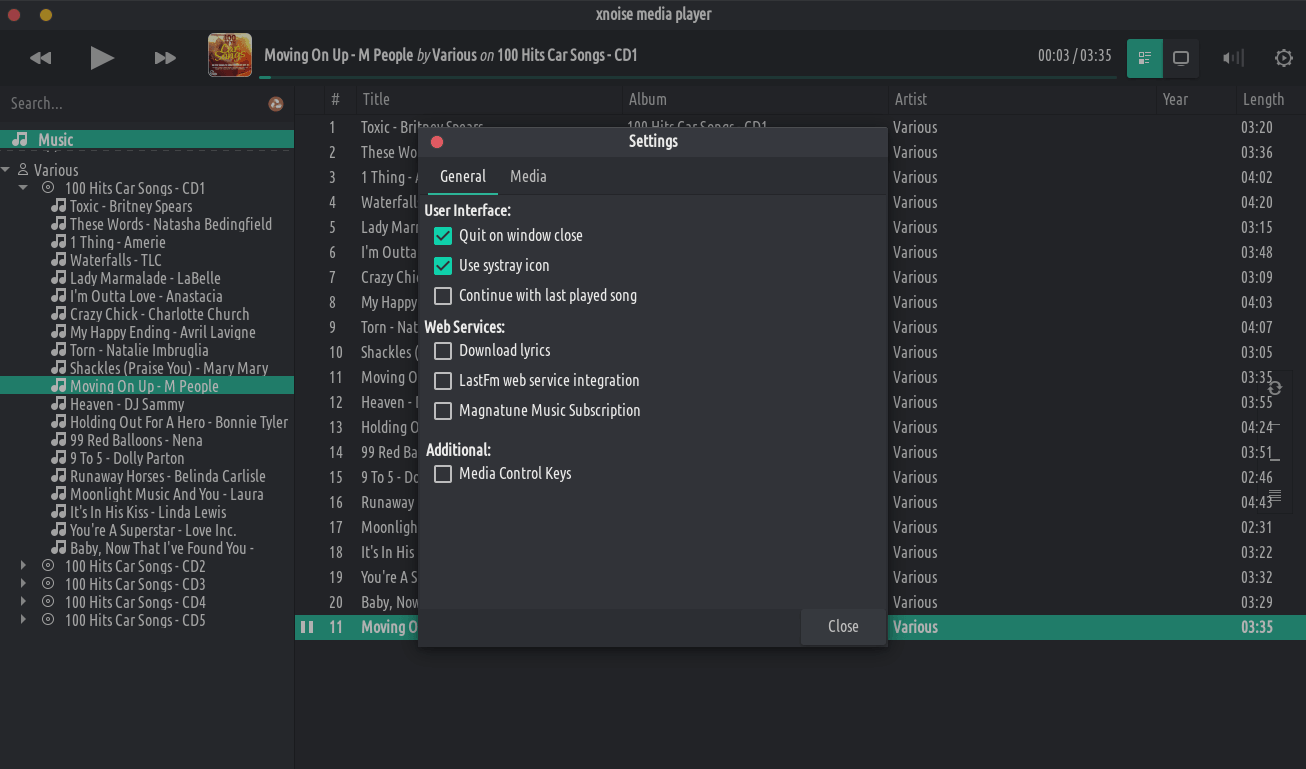Collapse the Various artist tree node
Image resolution: width=1306 pixels, height=769 pixels.
(6, 170)
